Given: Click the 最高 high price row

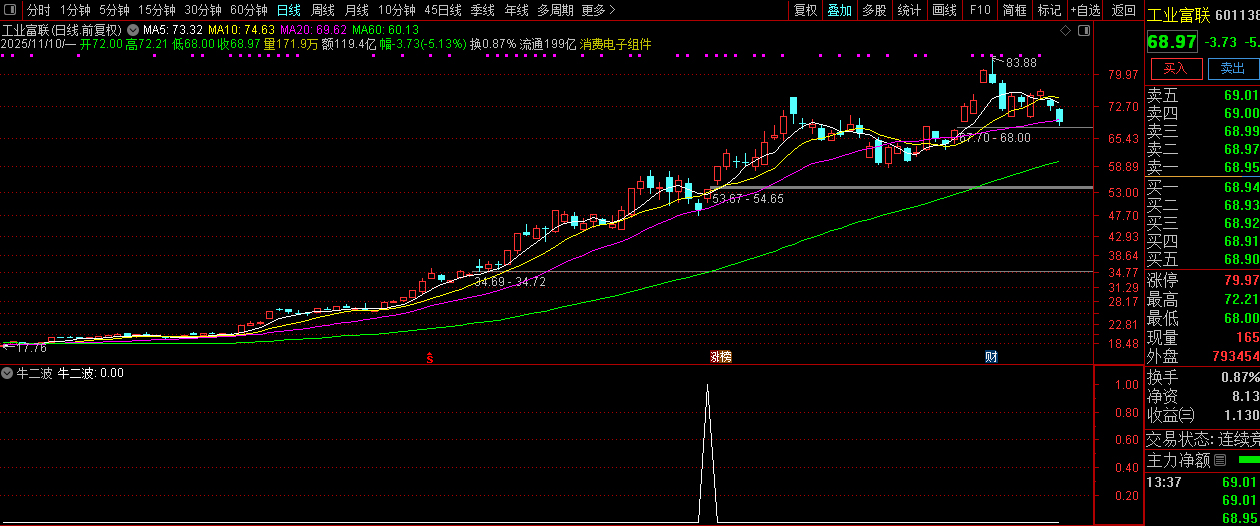Looking at the screenshot, I should pyautogui.click(x=1202, y=299).
